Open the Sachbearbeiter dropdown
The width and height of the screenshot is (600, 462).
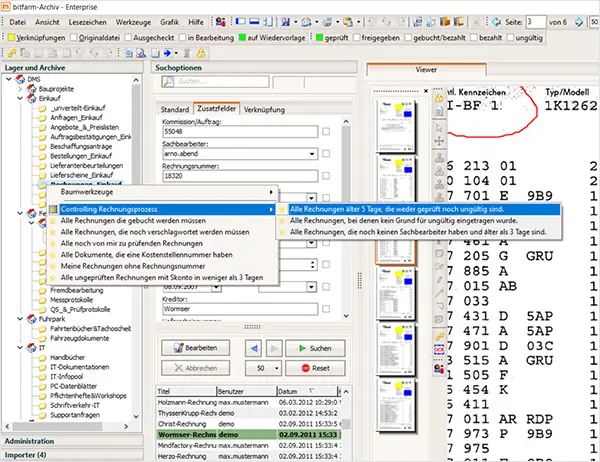click(x=312, y=154)
